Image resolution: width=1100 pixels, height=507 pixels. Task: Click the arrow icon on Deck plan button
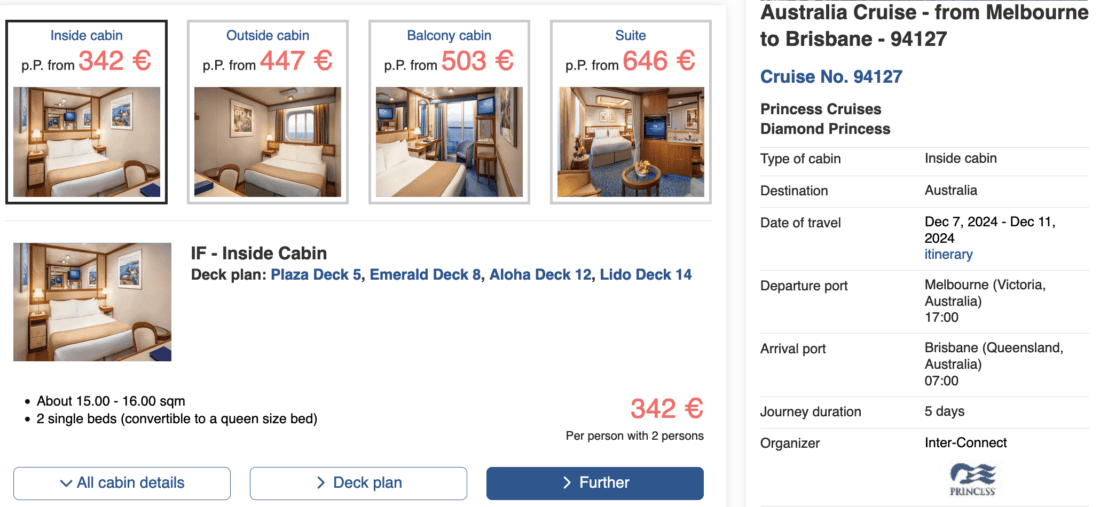click(321, 483)
